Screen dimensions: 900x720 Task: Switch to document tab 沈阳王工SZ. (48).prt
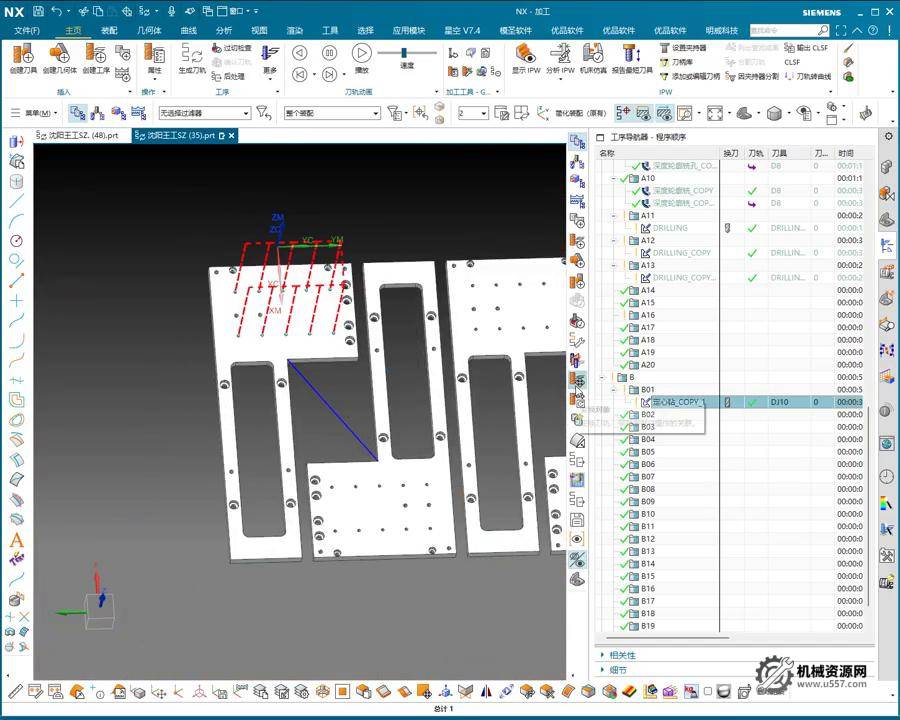(x=83, y=135)
